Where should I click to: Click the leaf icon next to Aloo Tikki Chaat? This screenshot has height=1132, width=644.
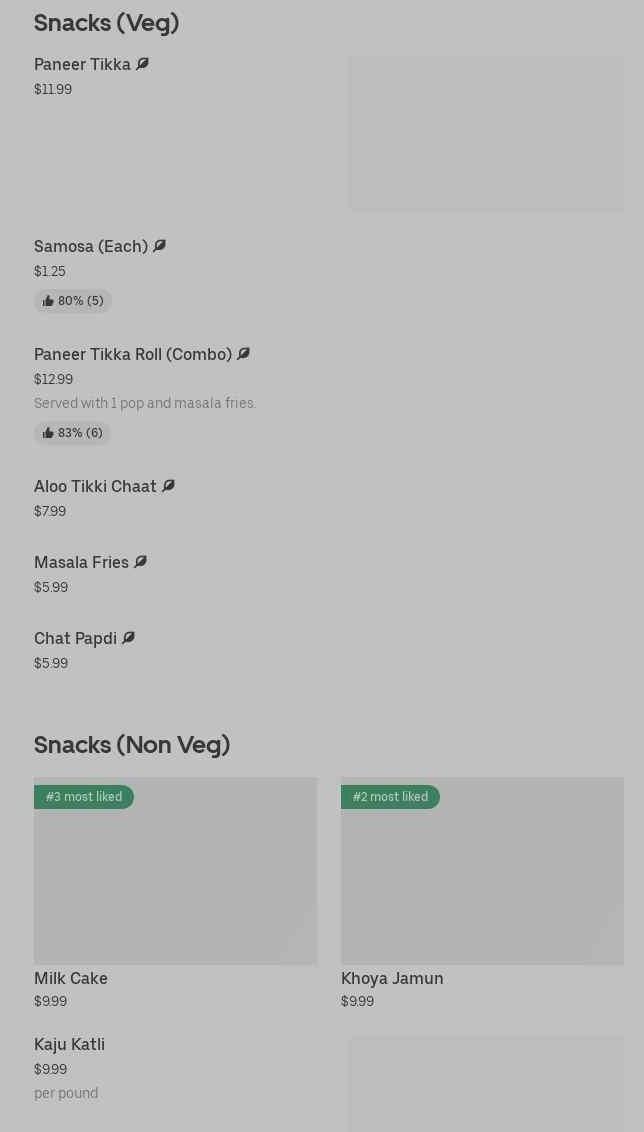[x=168, y=486]
